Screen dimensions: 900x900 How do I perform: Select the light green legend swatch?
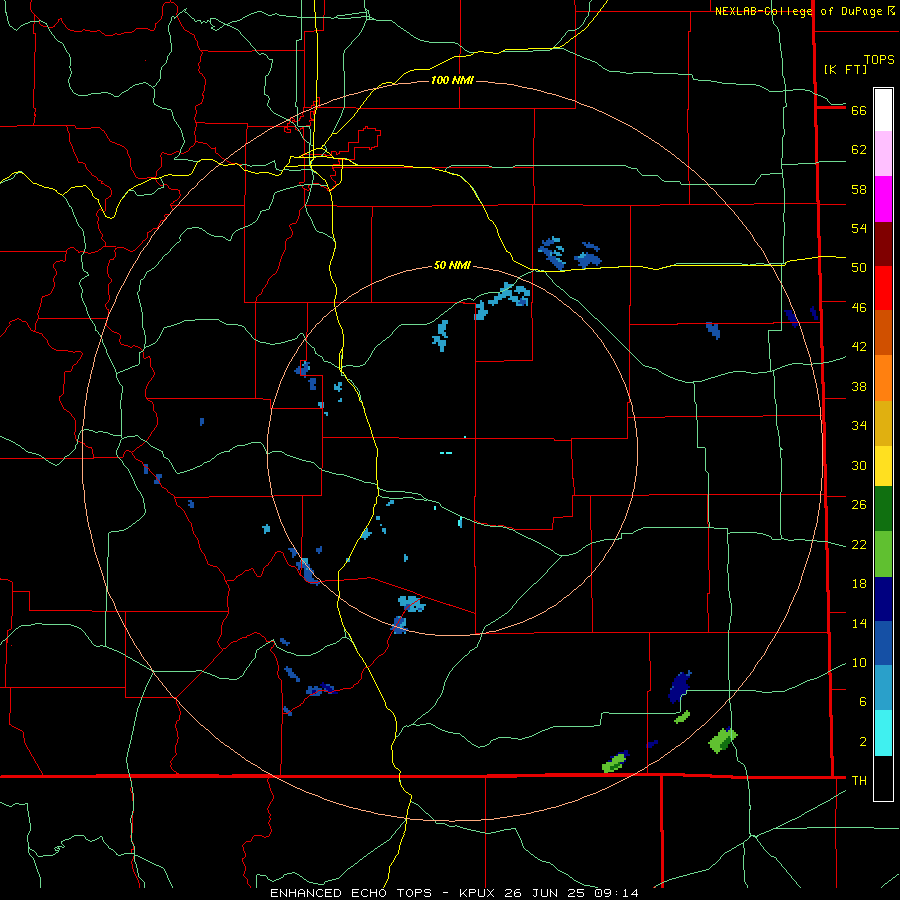pyautogui.click(x=883, y=554)
